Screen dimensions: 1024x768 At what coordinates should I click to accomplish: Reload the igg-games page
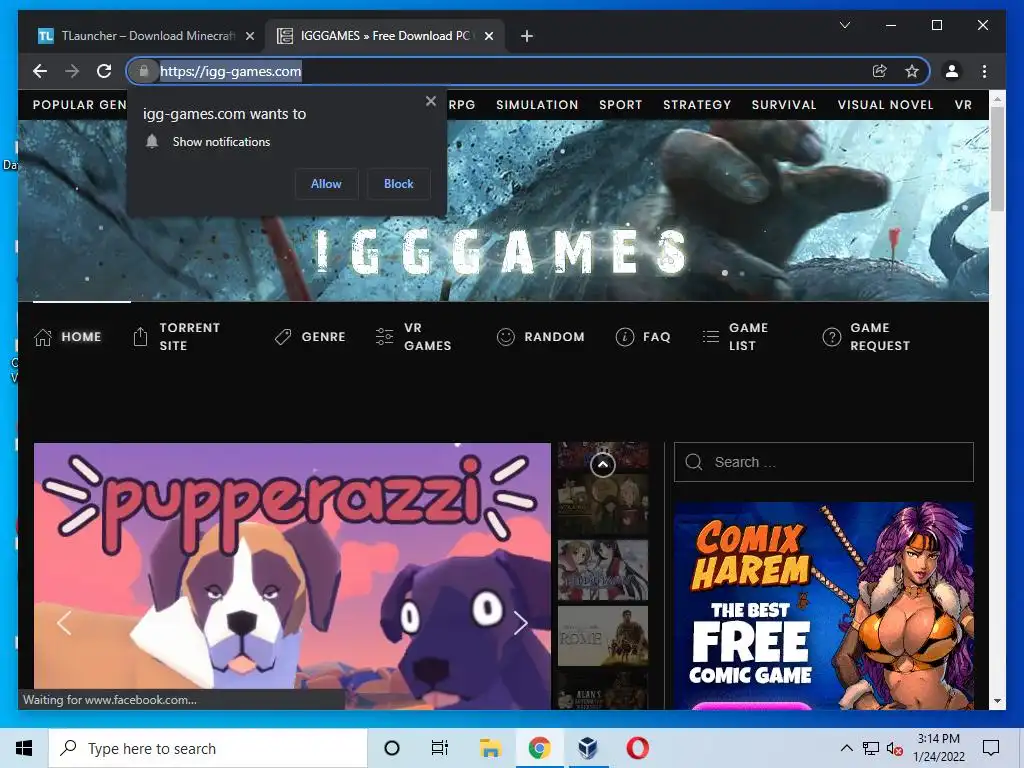pyautogui.click(x=104, y=71)
